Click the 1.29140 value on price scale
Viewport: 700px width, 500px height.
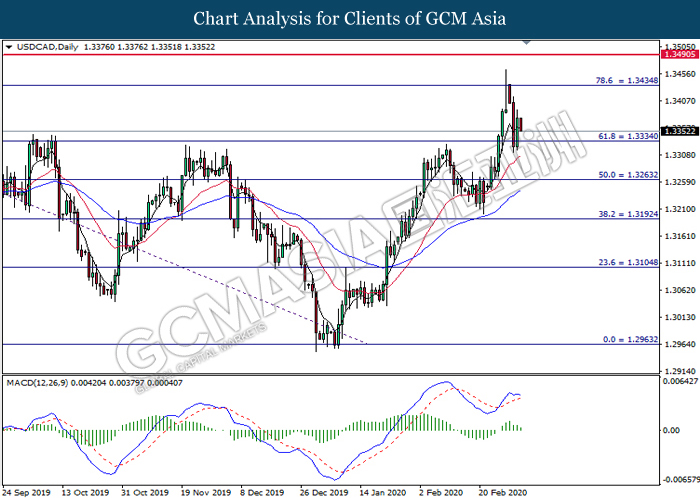coord(679,370)
